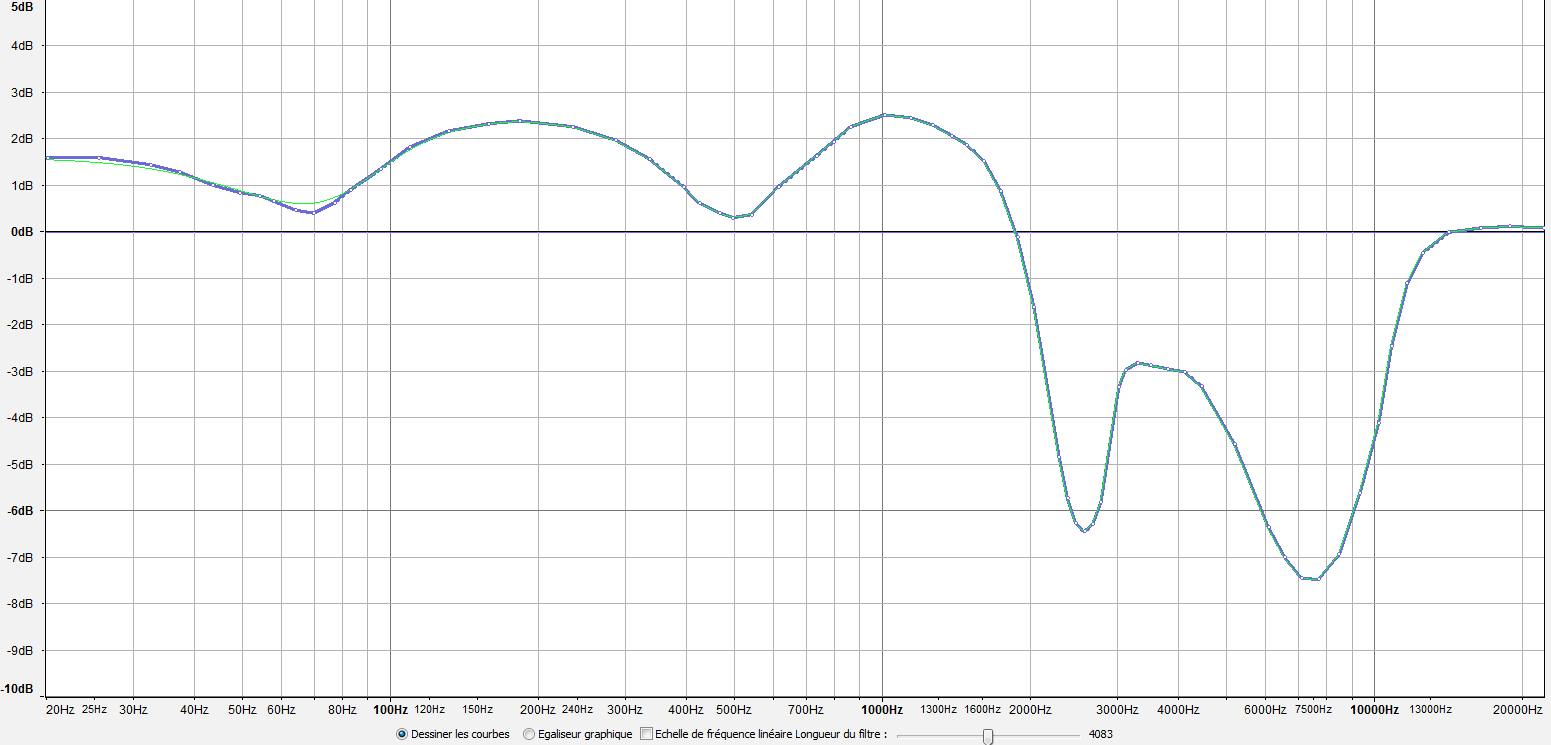Click the curve dip bottom near 7500Hz

(x=1315, y=579)
